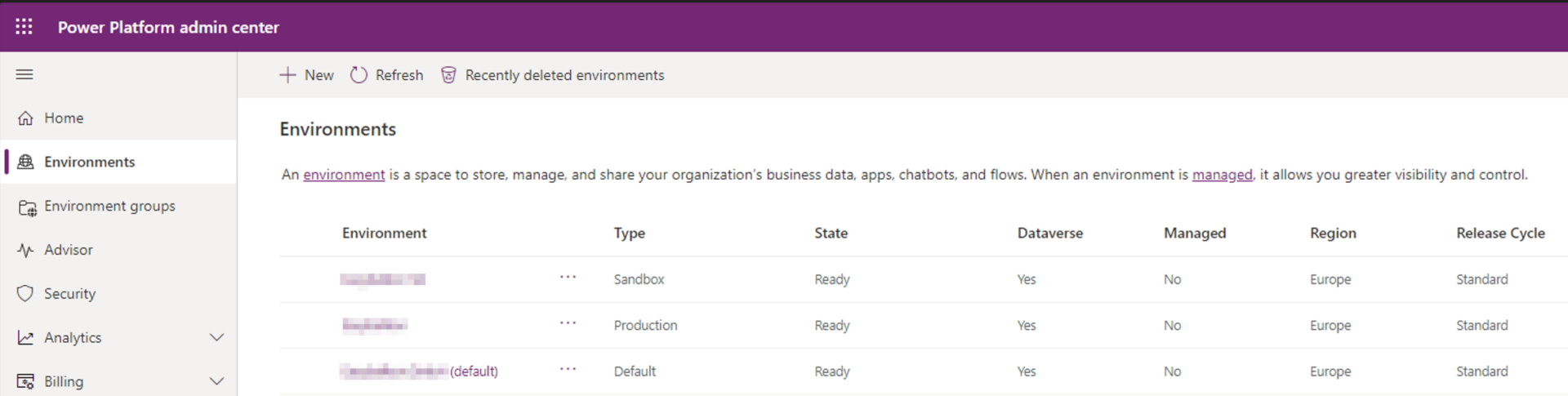Click Managed 'No' in Default row
The width and height of the screenshot is (1568, 396).
pyautogui.click(x=1172, y=372)
